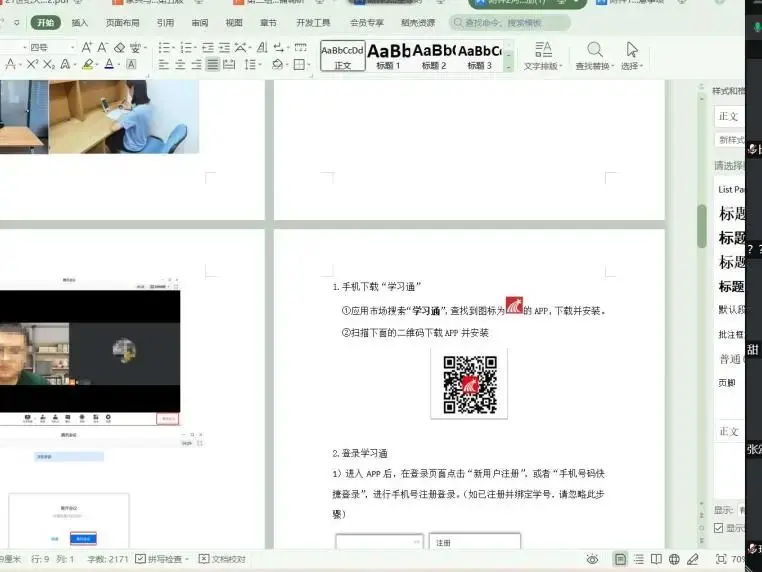Screen dimensions: 762x572
Task: Open the 开始 ribbon tab
Action: pyautogui.click(x=46, y=22)
